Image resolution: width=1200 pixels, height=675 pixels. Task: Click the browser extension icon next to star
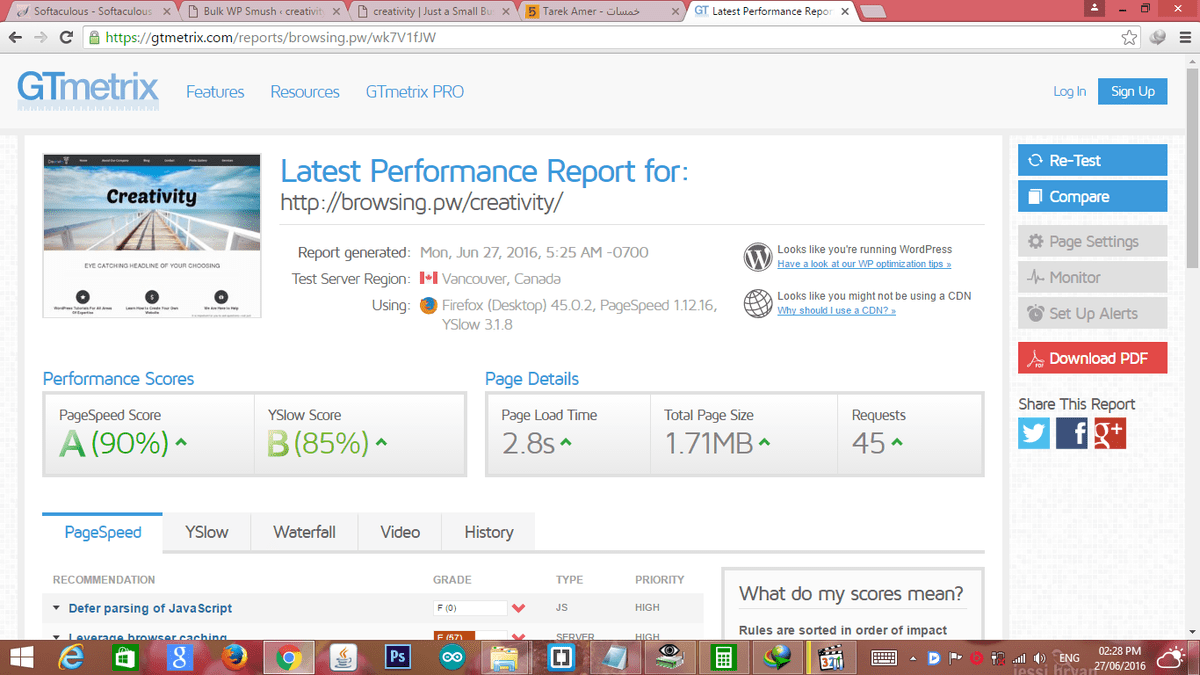1157,37
